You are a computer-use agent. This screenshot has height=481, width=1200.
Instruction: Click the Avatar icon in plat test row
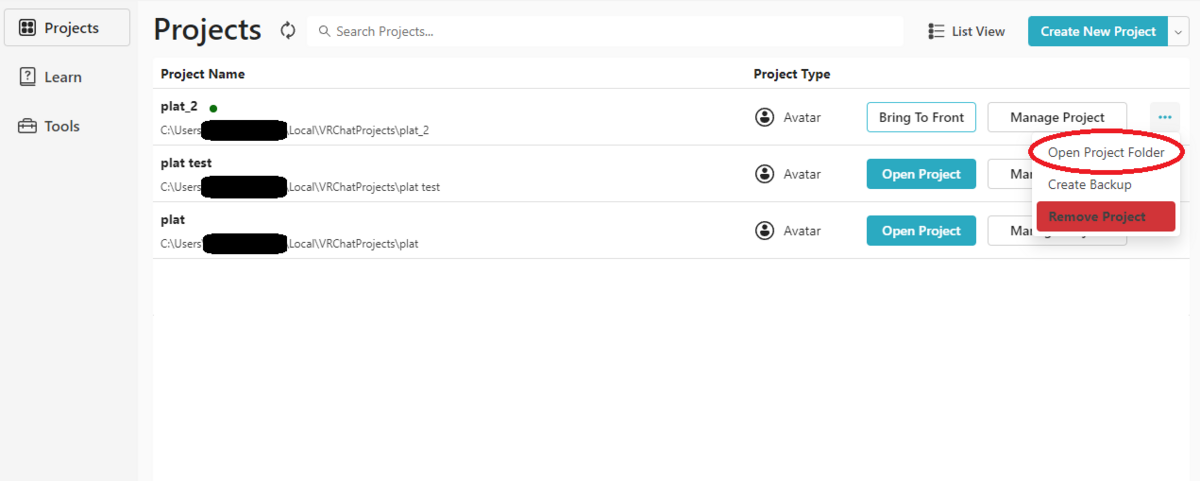(765, 174)
